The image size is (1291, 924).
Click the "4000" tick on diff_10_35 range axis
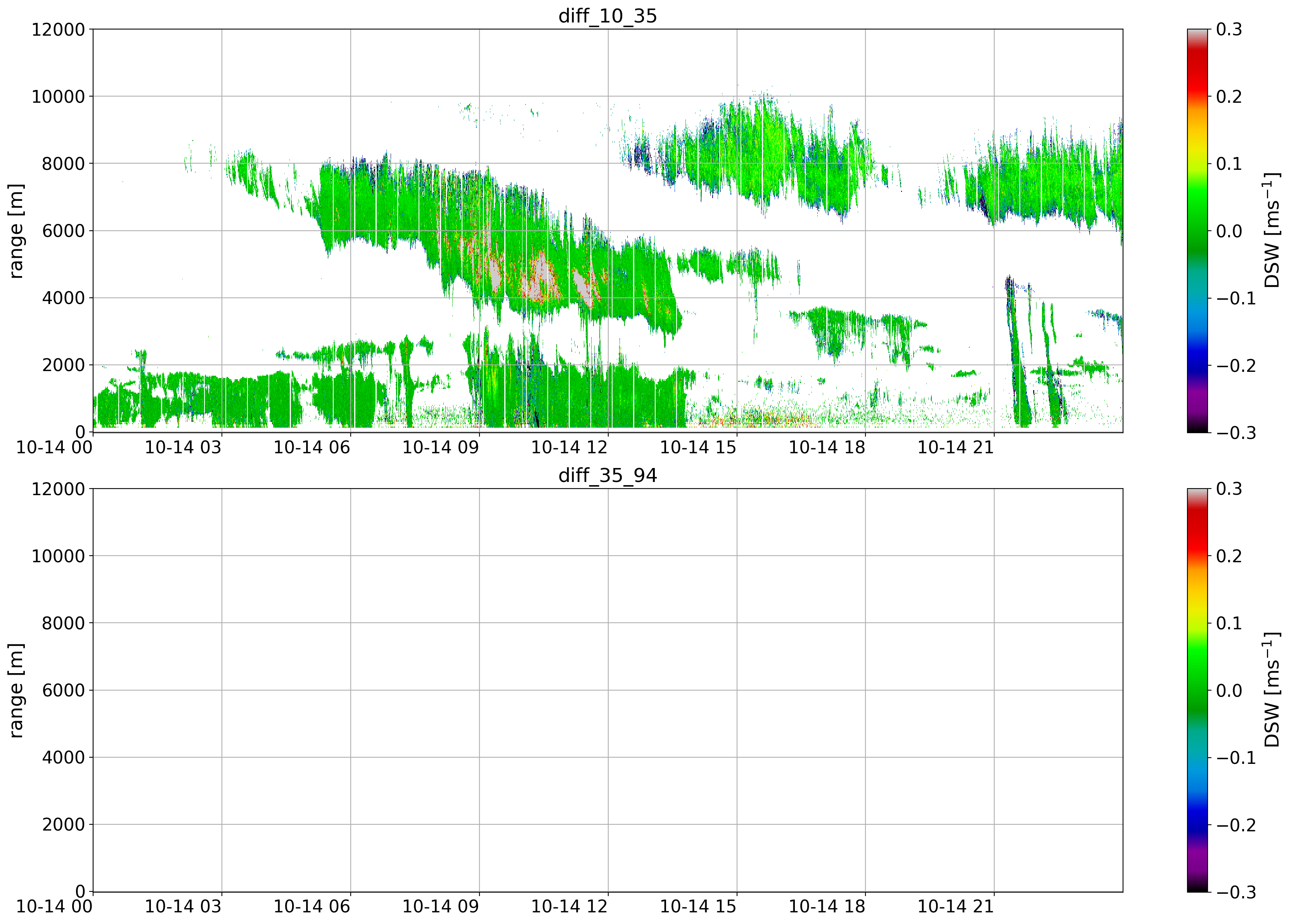pyautogui.click(x=63, y=297)
